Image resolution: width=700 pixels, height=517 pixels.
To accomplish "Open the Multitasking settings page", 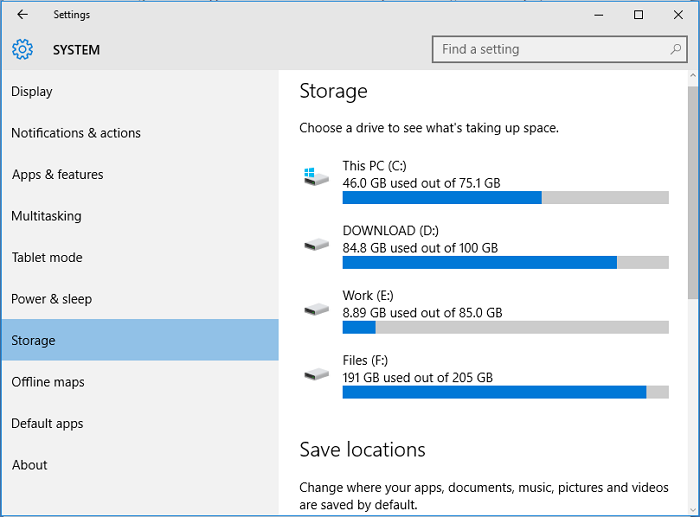I will 46,216.
